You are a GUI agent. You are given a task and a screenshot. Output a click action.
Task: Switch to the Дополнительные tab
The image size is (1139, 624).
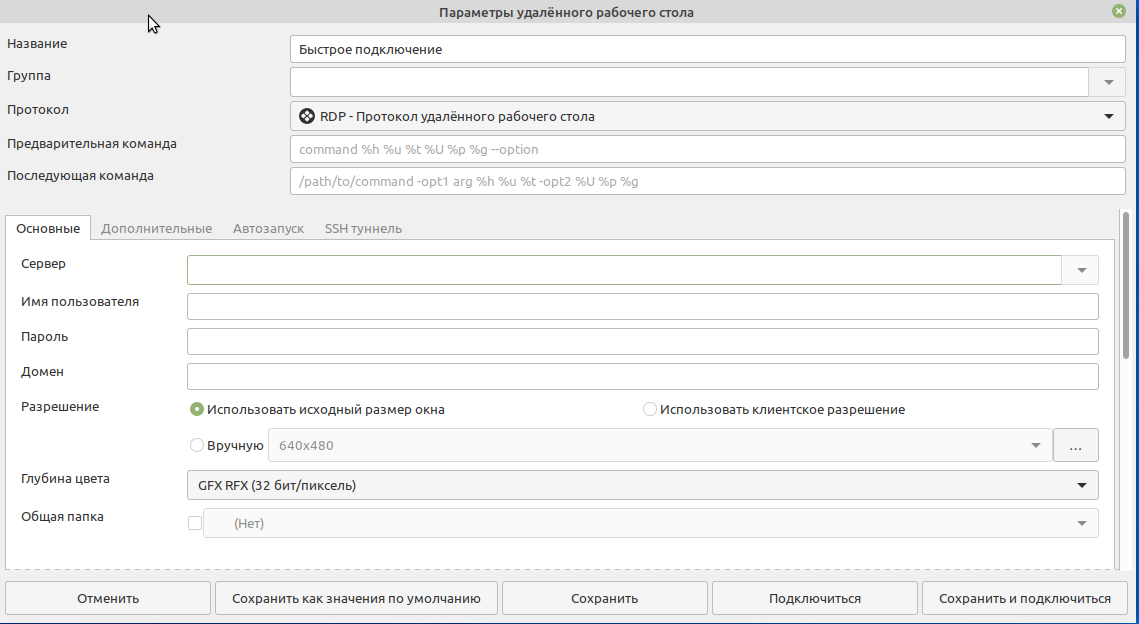[x=157, y=227]
